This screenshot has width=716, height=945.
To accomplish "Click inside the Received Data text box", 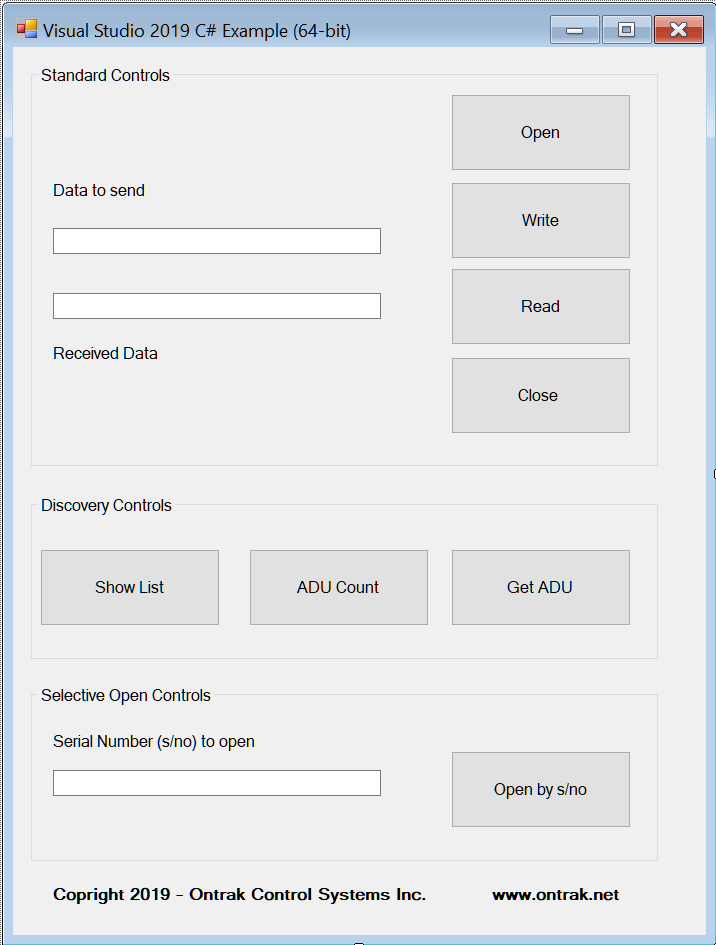I will pos(216,305).
